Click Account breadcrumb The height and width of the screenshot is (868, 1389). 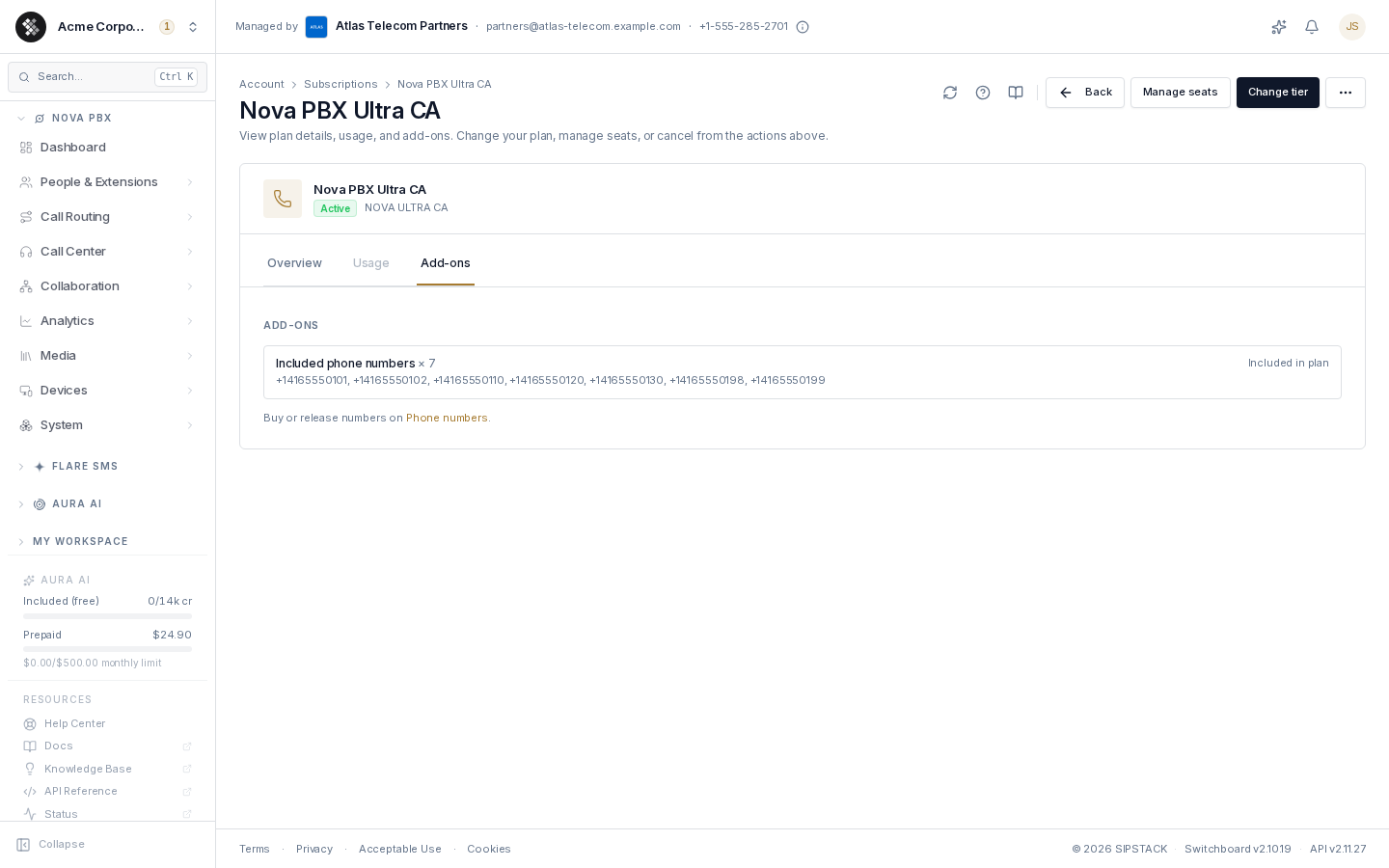pos(261,85)
